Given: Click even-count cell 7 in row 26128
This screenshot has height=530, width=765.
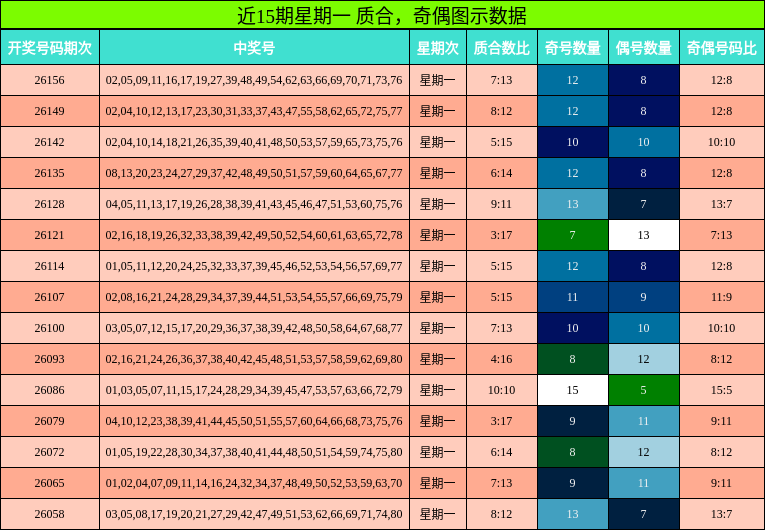Looking at the screenshot, I should (644, 204).
